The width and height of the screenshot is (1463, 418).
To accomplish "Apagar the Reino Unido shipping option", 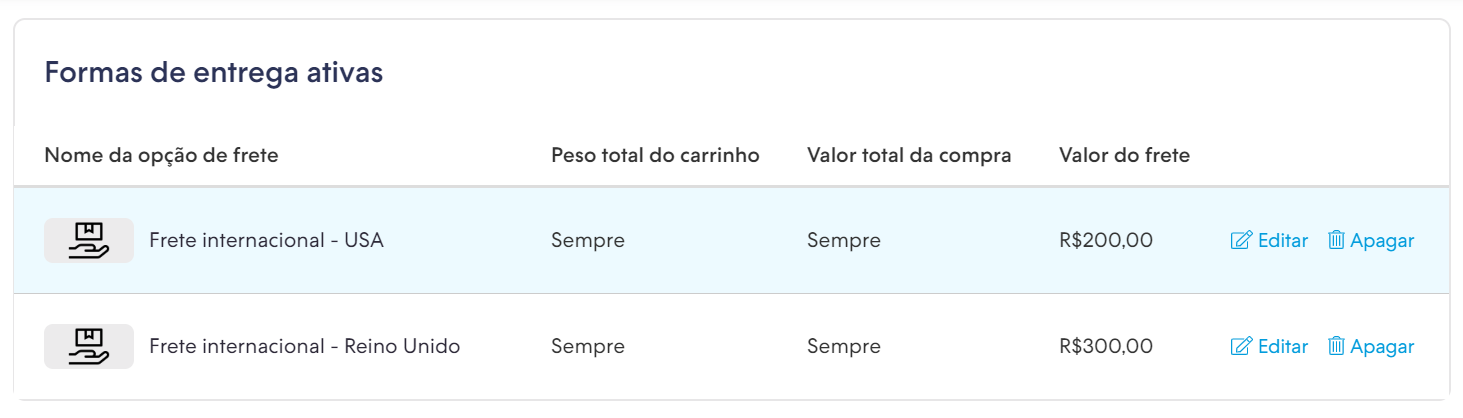I will 1371,346.
